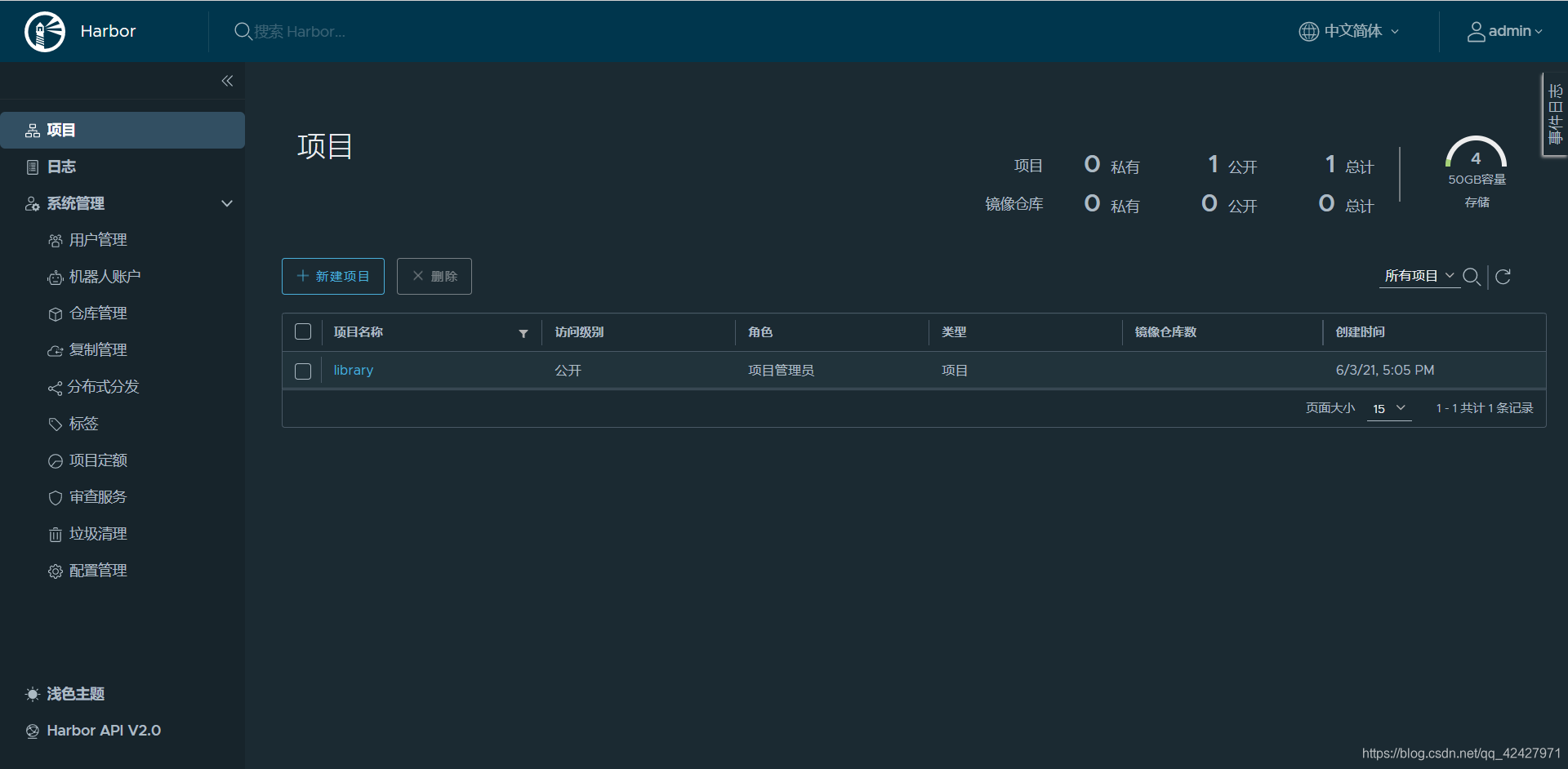Select all projects checkbox in header
Screen dimensions: 1568x769
(303, 331)
